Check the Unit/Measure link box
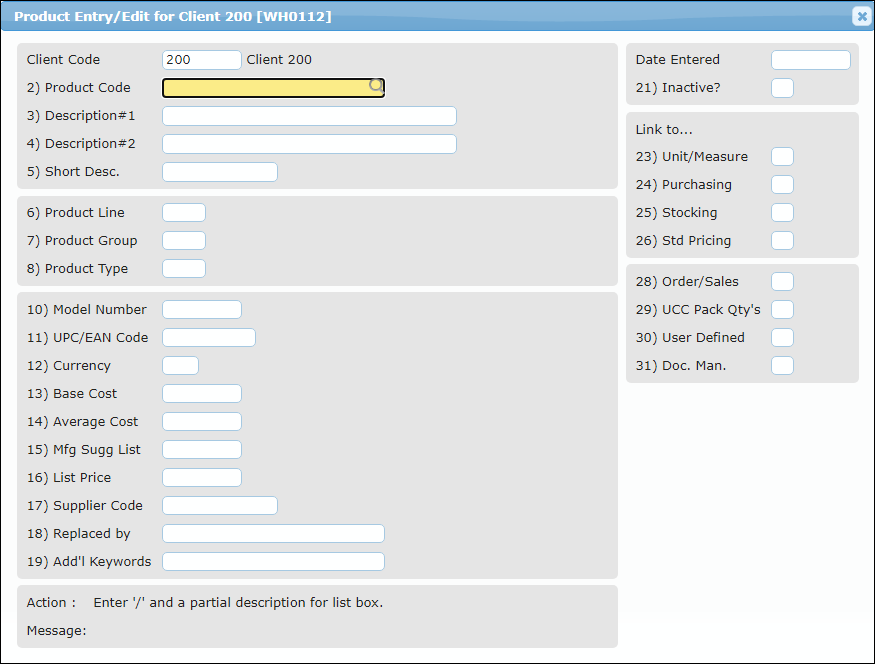 782,157
